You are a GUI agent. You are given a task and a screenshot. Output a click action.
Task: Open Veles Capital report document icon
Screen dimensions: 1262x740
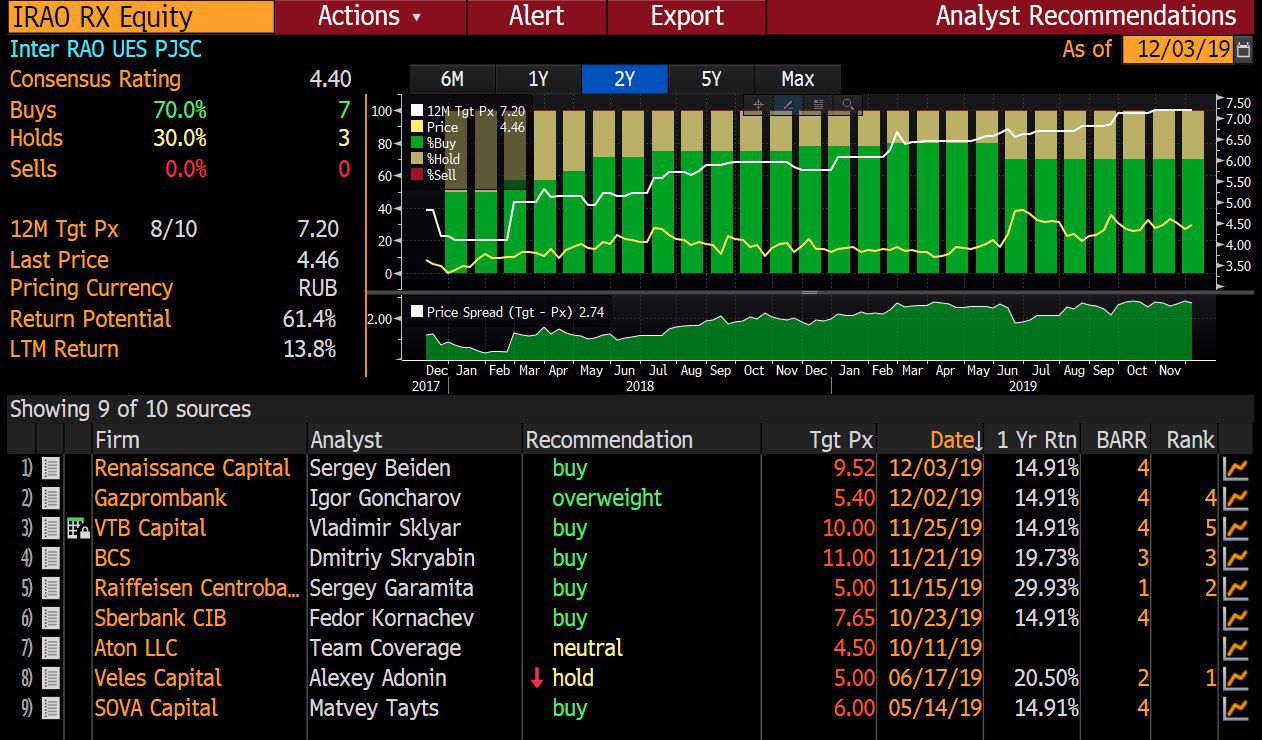tap(50, 678)
